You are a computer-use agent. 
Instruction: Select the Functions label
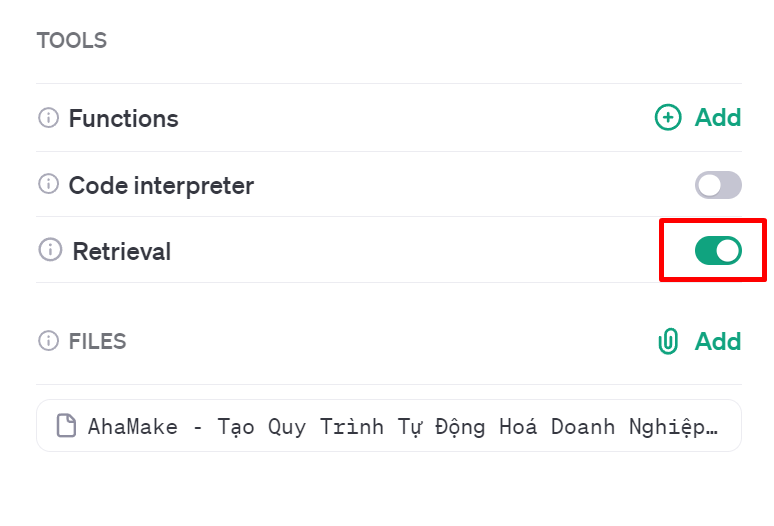(x=123, y=118)
